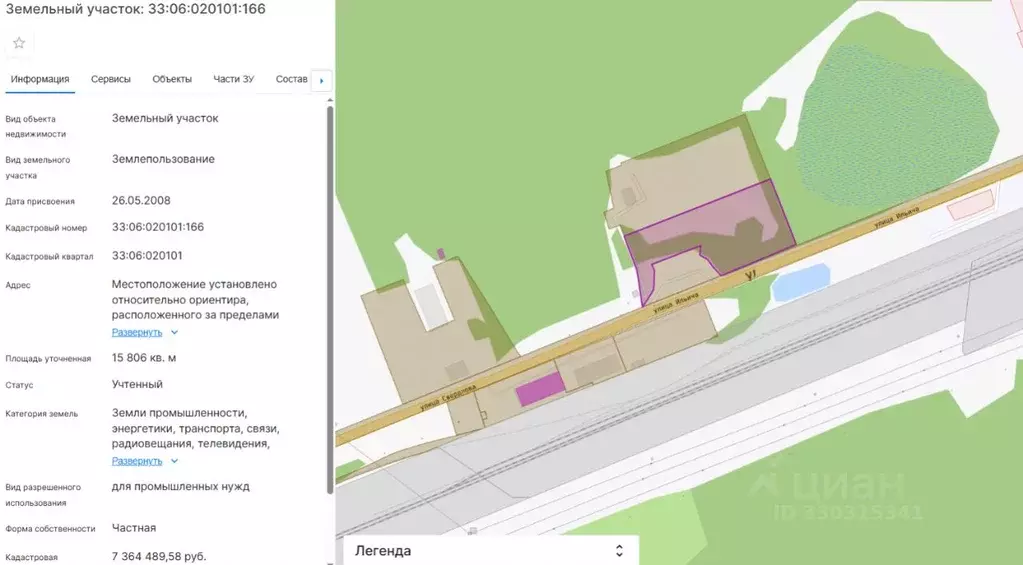Add parcel to favorites with star icon
Image resolution: width=1023 pixels, height=565 pixels.
click(19, 43)
